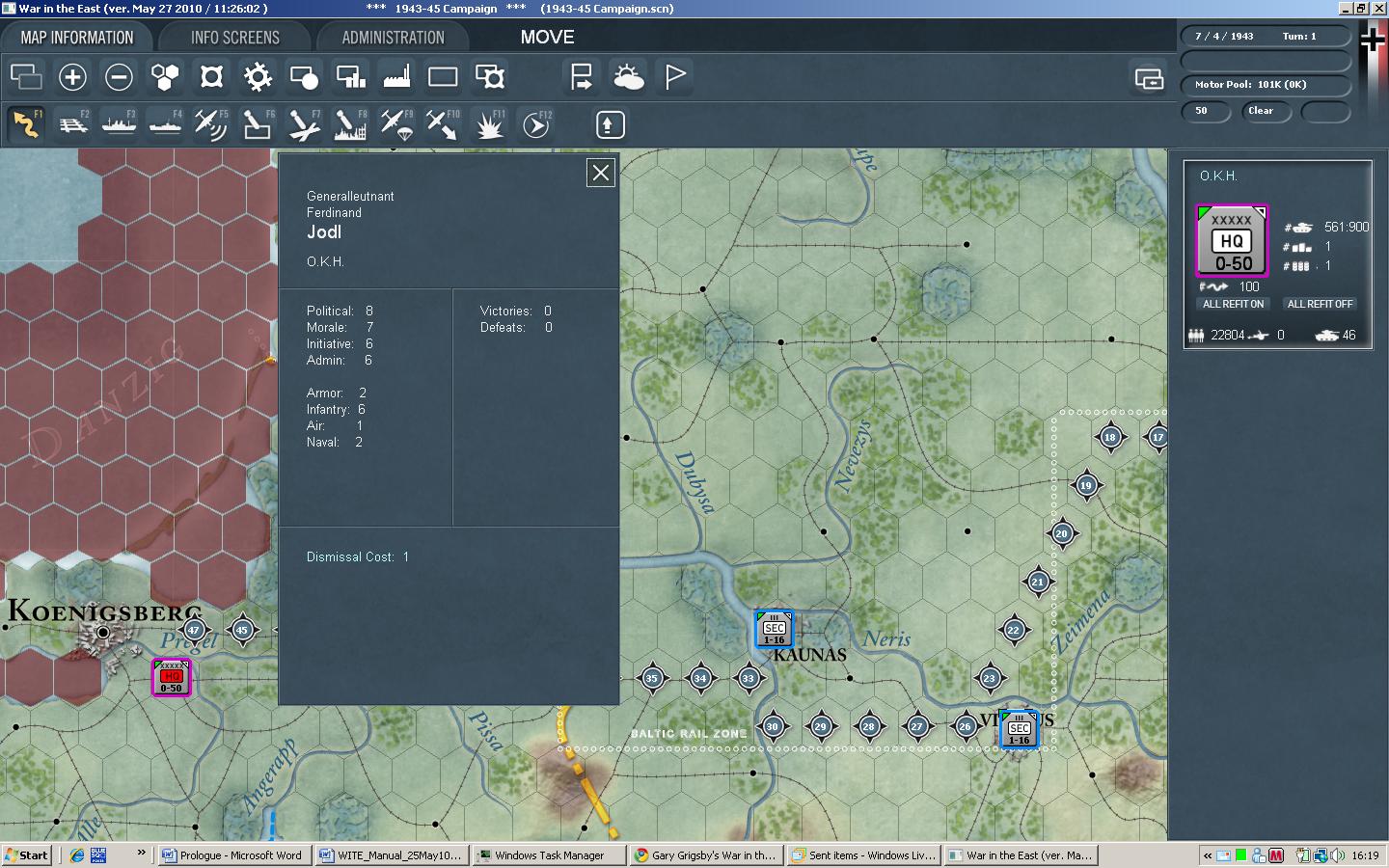Screen dimensions: 1389x868
Task: Click the rail marker numbered 18
Action: point(1110,437)
